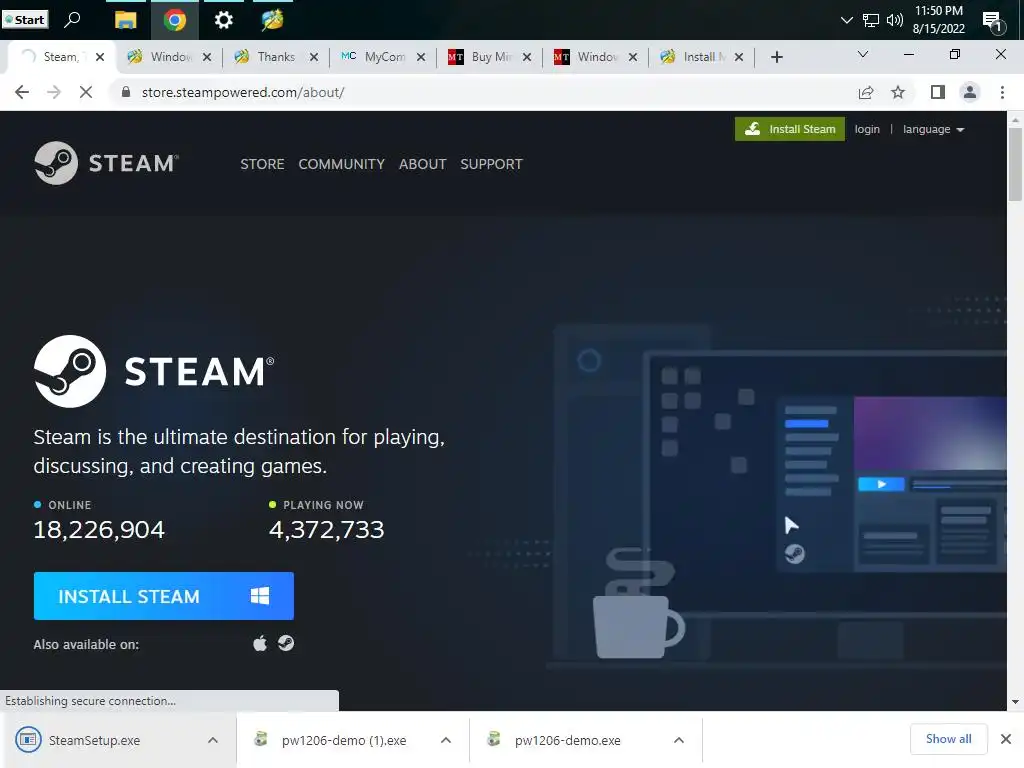Image resolution: width=1024 pixels, height=768 pixels.
Task: Open Chrome three-dot menu
Action: click(1002, 92)
